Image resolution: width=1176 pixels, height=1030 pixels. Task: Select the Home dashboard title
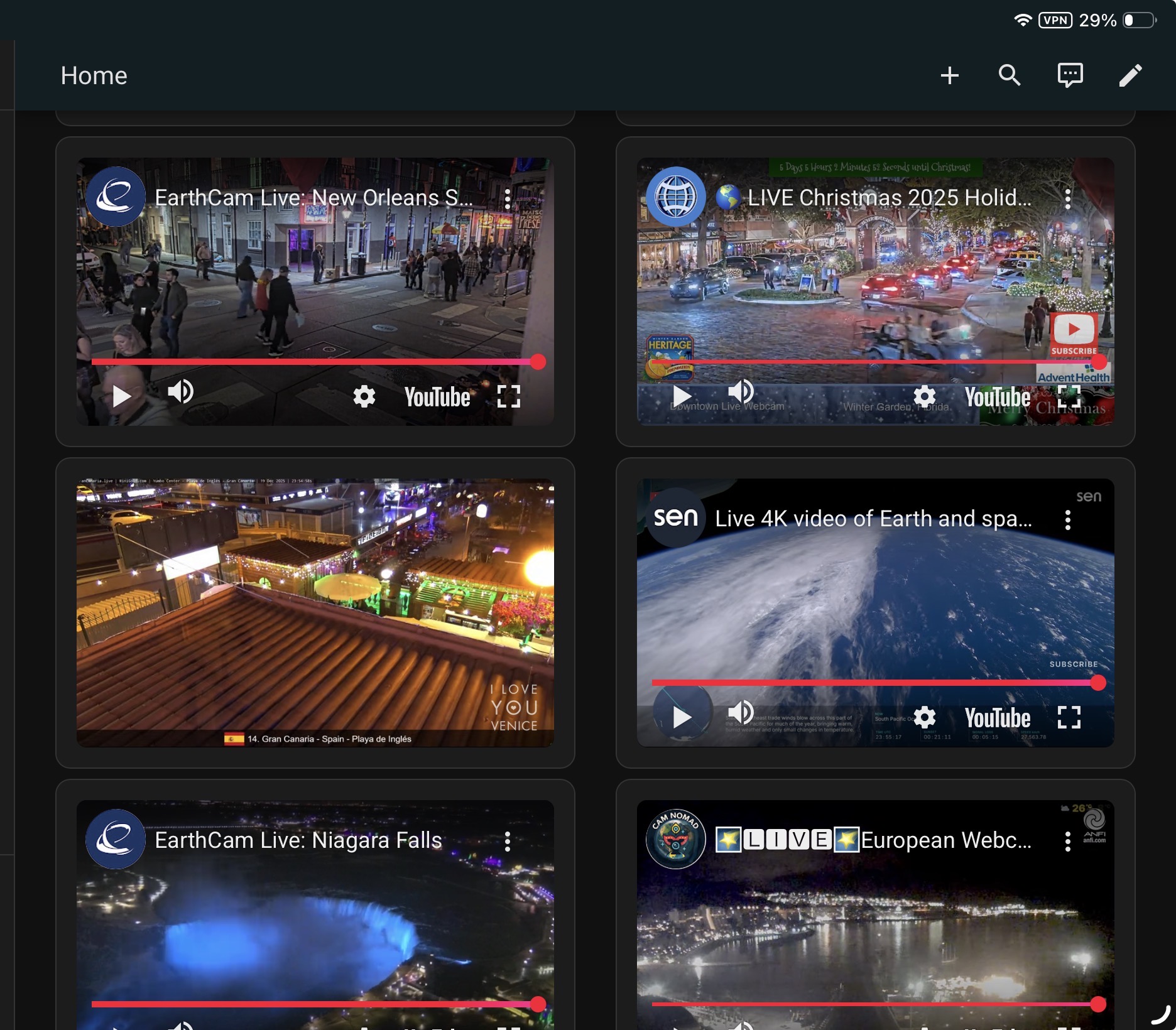[x=94, y=76]
